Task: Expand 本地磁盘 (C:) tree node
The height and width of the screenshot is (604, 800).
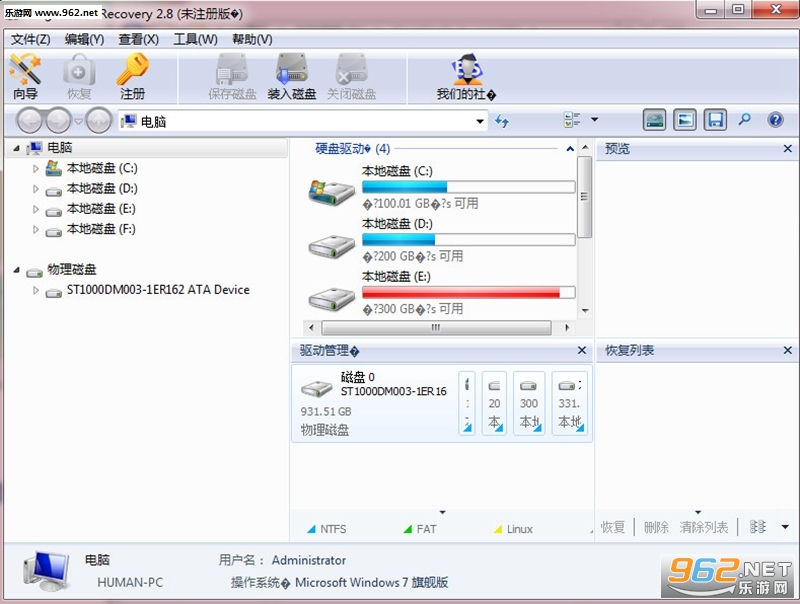Action: (35, 168)
